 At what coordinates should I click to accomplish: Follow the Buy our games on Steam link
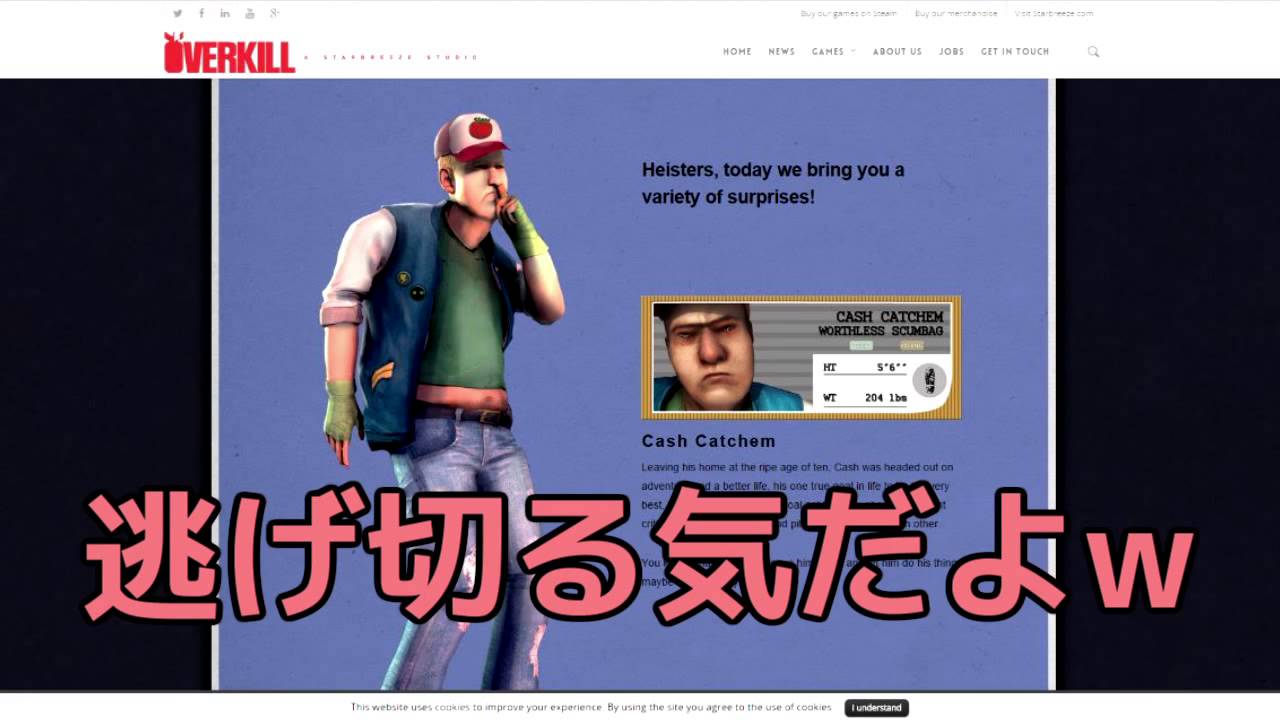click(x=848, y=14)
